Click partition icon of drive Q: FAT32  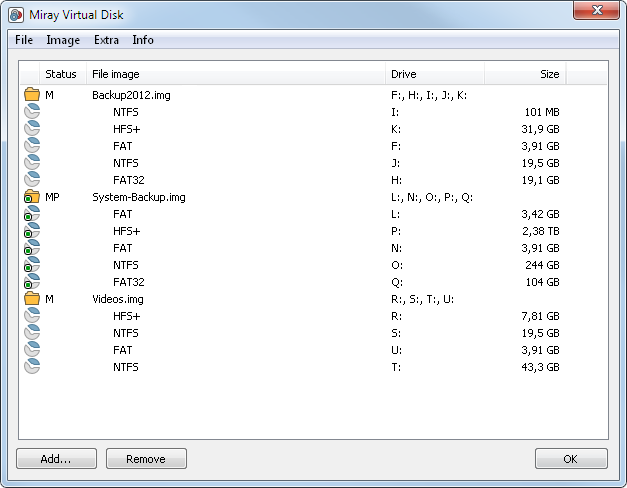pos(32,282)
